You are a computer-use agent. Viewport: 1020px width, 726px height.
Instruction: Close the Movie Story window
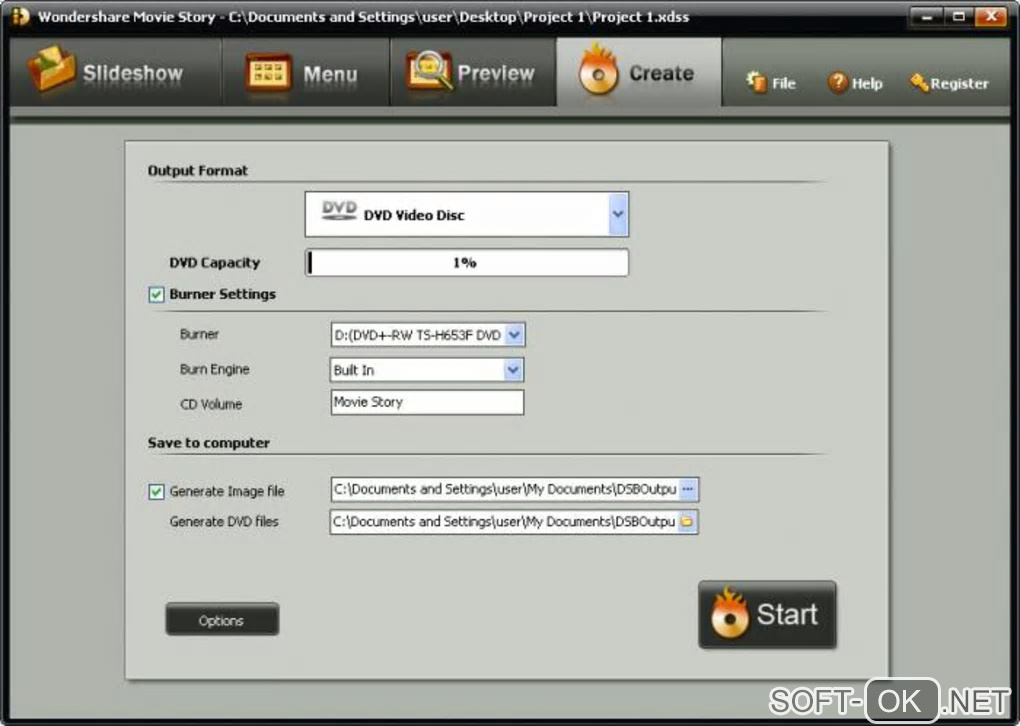(991, 17)
